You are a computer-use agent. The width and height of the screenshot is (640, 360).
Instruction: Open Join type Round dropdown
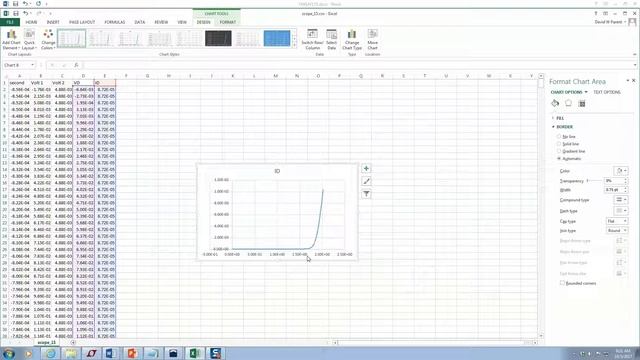(x=617, y=231)
